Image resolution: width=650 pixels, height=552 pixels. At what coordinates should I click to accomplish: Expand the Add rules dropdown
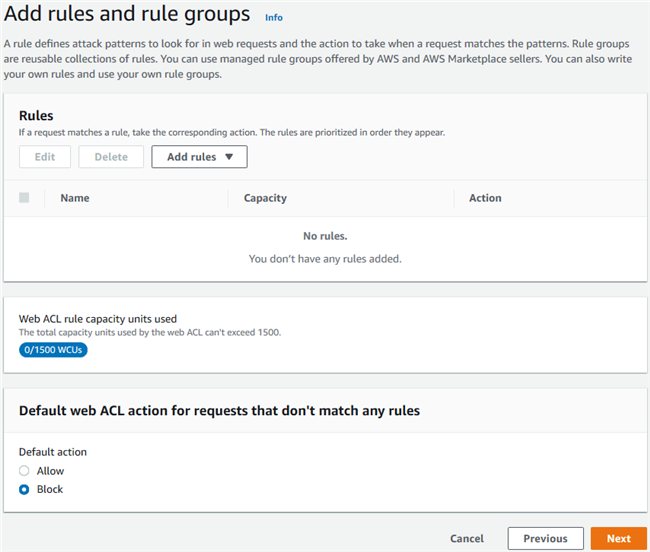click(198, 157)
